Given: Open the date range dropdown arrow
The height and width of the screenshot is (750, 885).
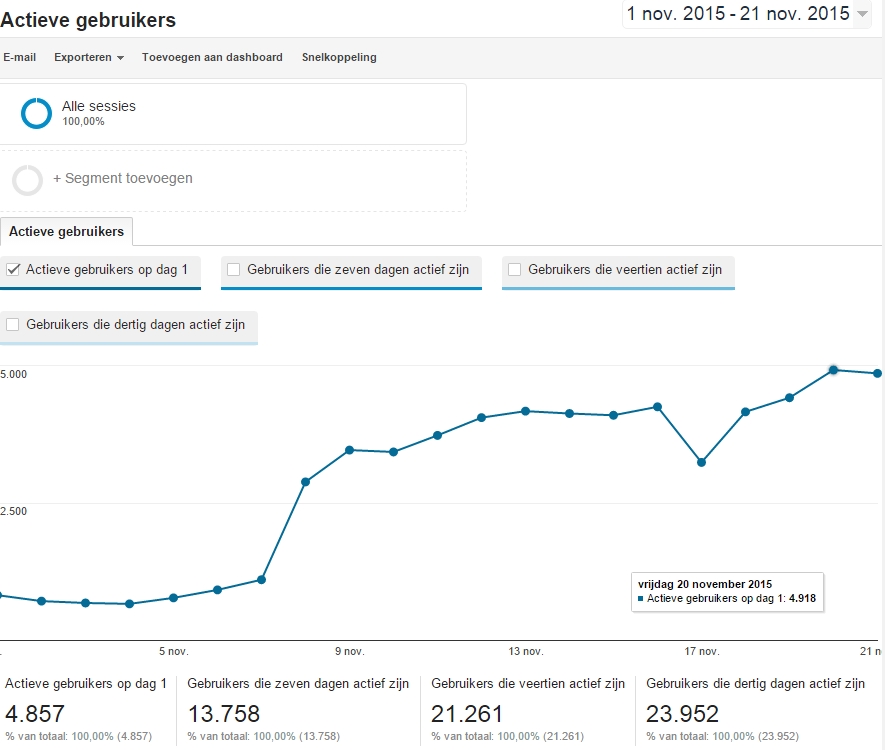Looking at the screenshot, I should [x=863, y=14].
